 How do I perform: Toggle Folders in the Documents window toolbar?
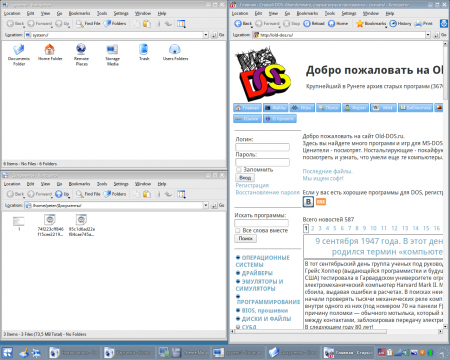pos(115,194)
